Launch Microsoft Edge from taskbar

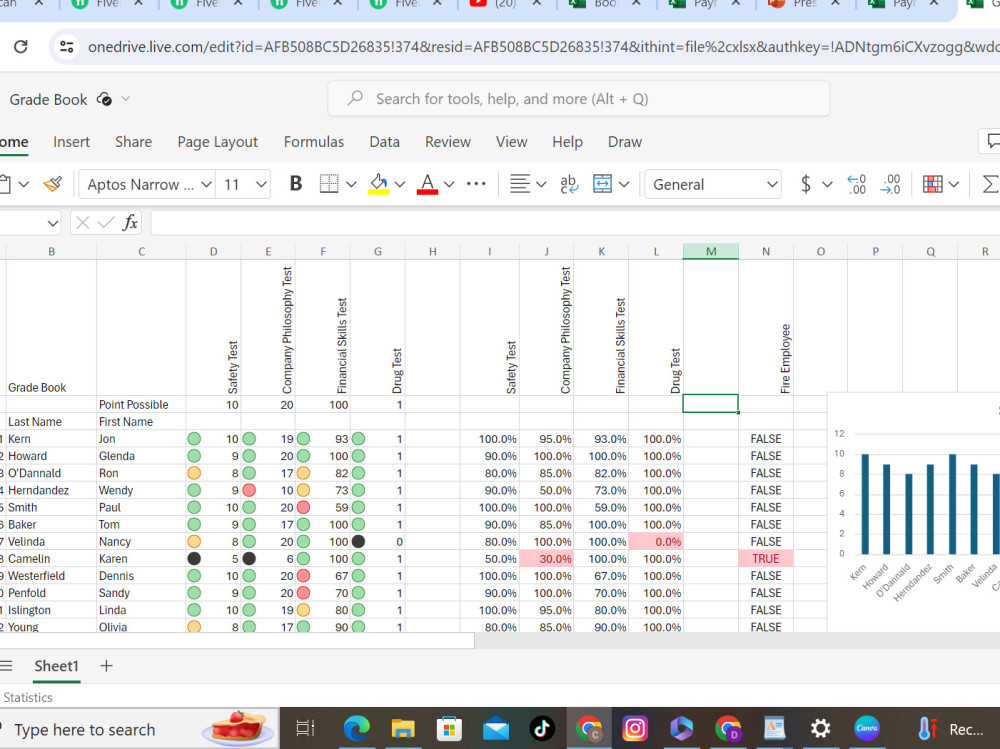click(x=357, y=728)
